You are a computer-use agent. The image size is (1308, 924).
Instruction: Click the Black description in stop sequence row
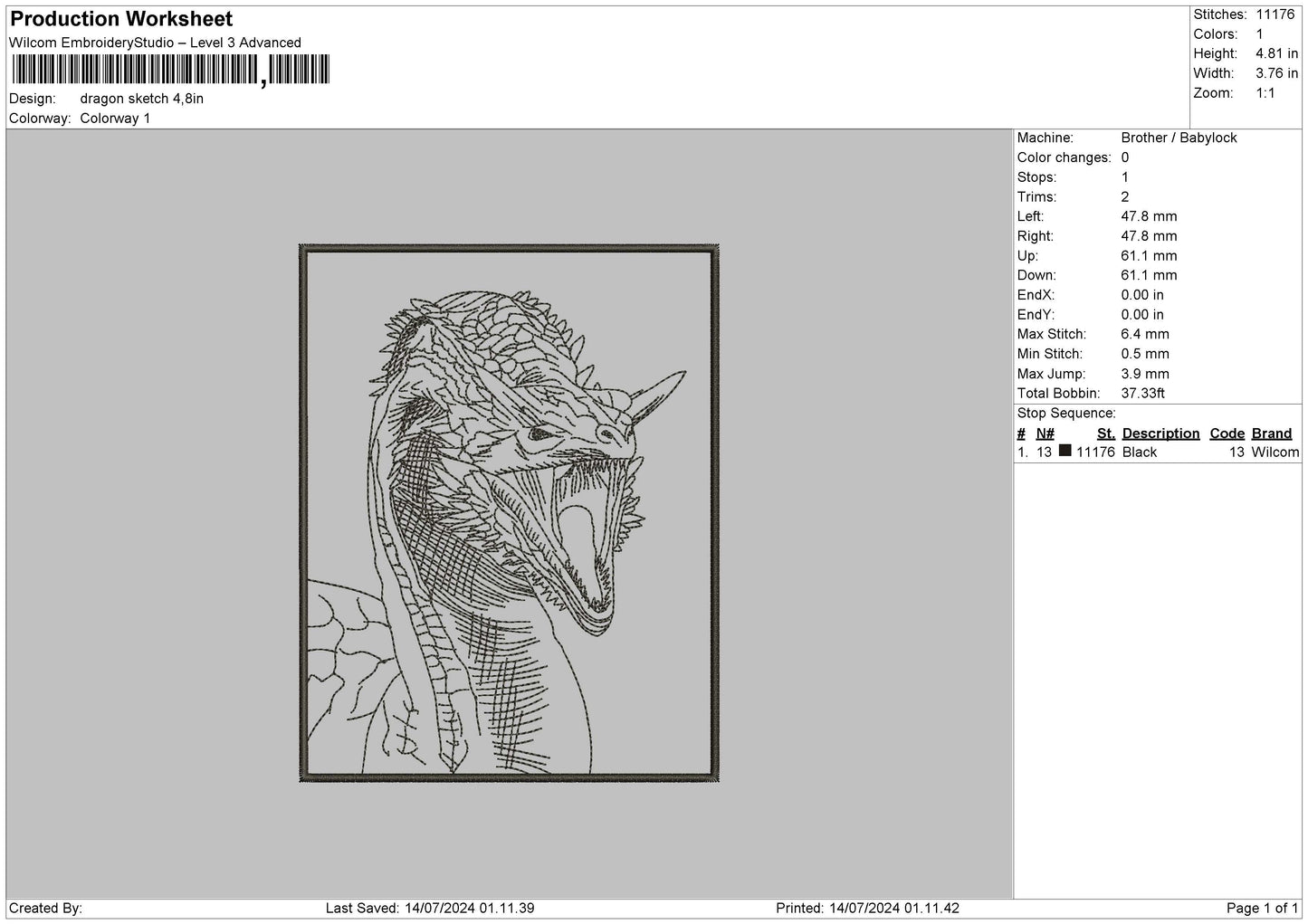(1140, 452)
